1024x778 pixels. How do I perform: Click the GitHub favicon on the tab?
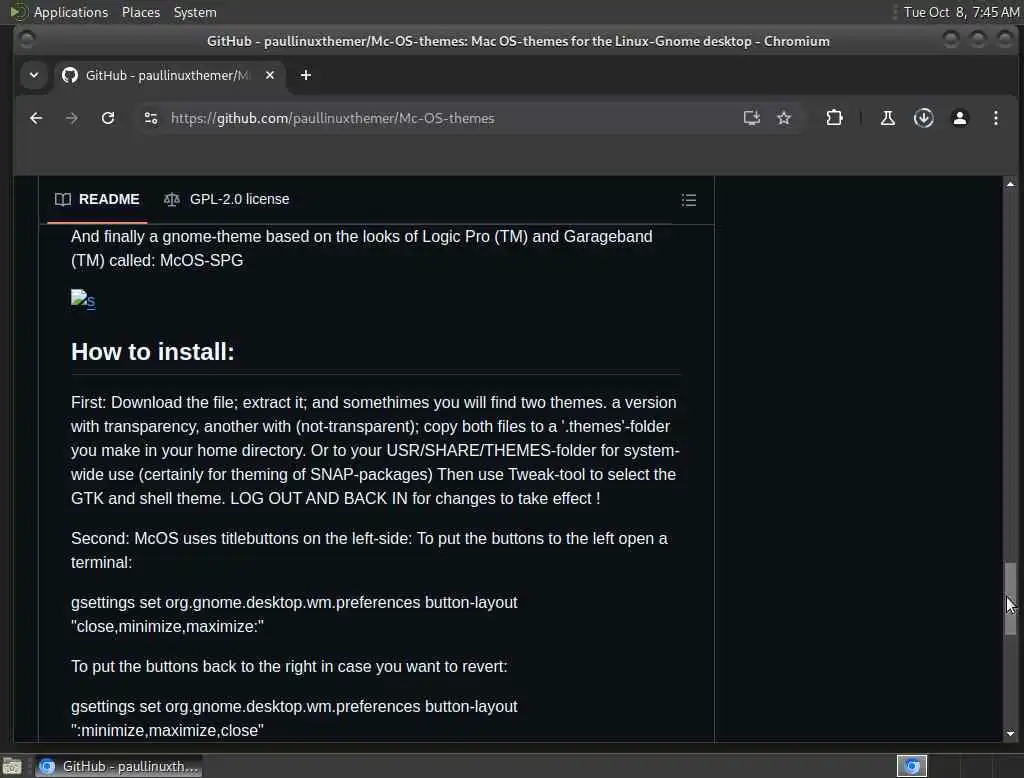(x=70, y=75)
